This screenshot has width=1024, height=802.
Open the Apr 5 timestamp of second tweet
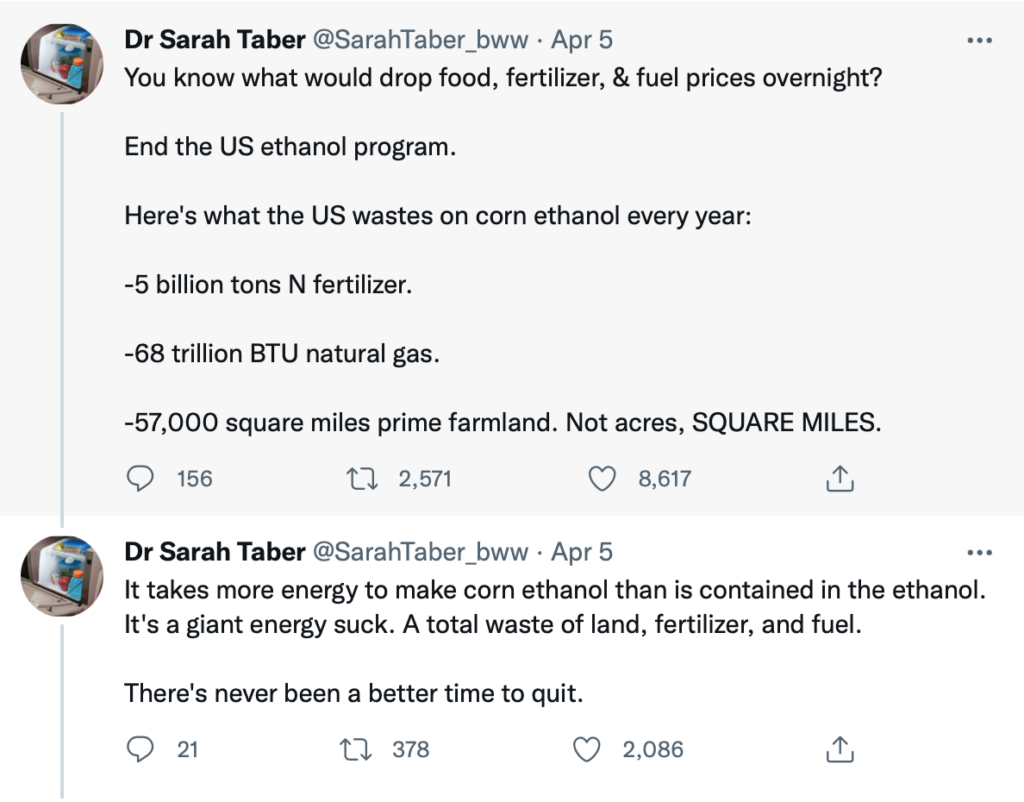[582, 552]
